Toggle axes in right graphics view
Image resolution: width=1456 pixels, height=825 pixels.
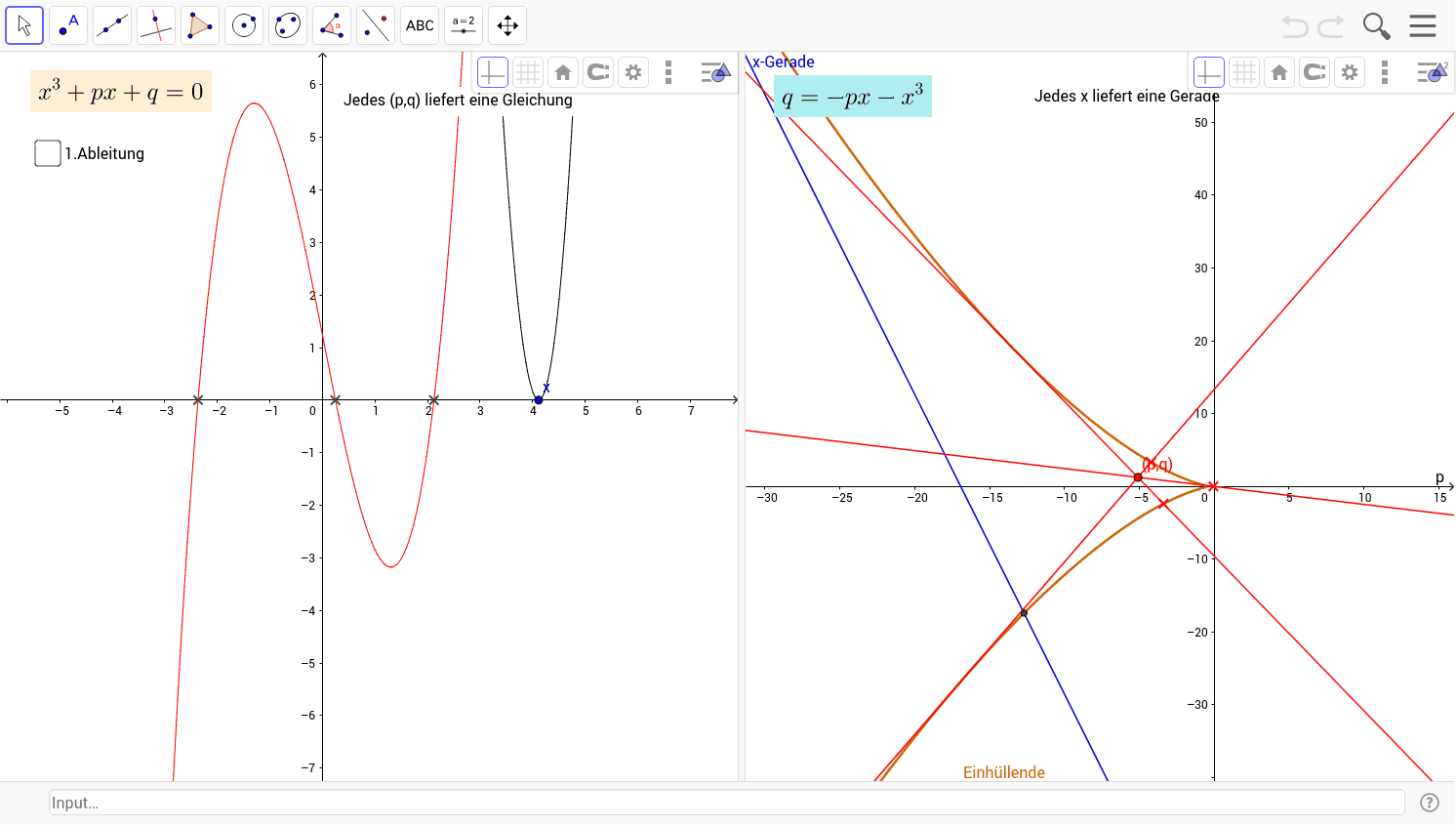coord(1209,72)
